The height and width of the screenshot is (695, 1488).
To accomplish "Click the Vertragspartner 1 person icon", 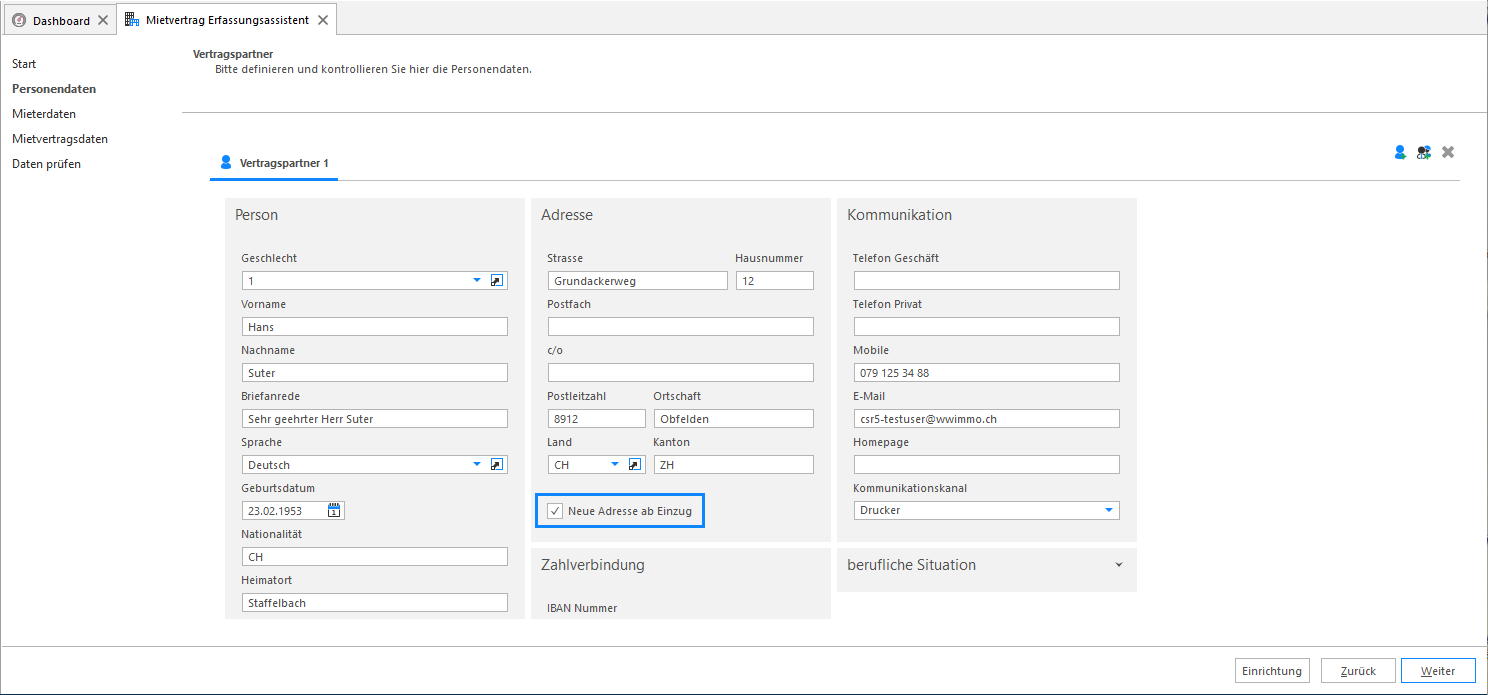I will tap(225, 162).
